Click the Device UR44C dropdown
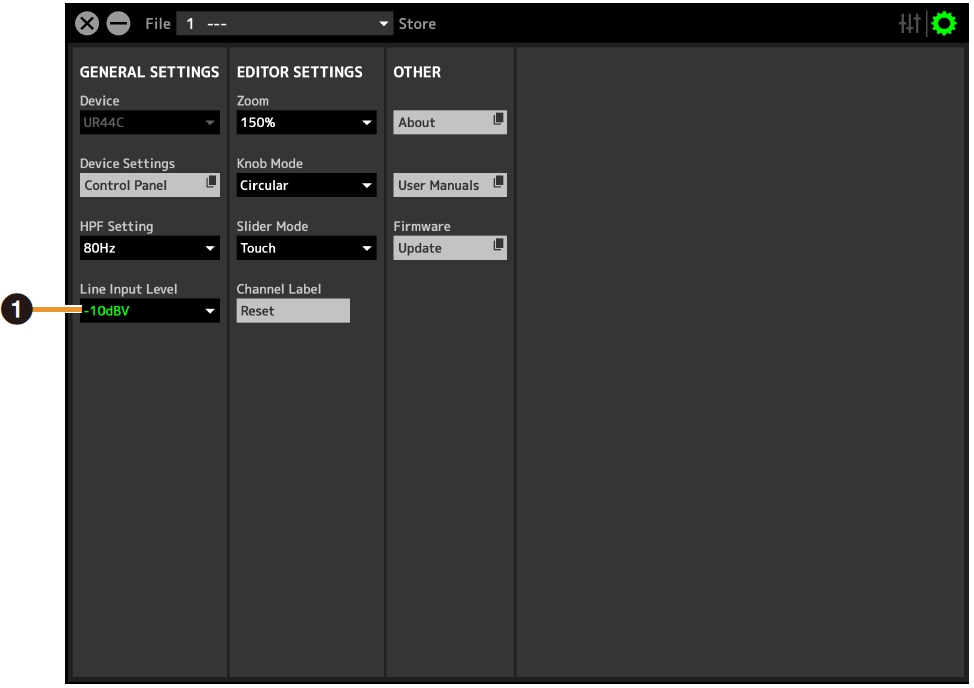The image size is (974, 688). [x=150, y=123]
